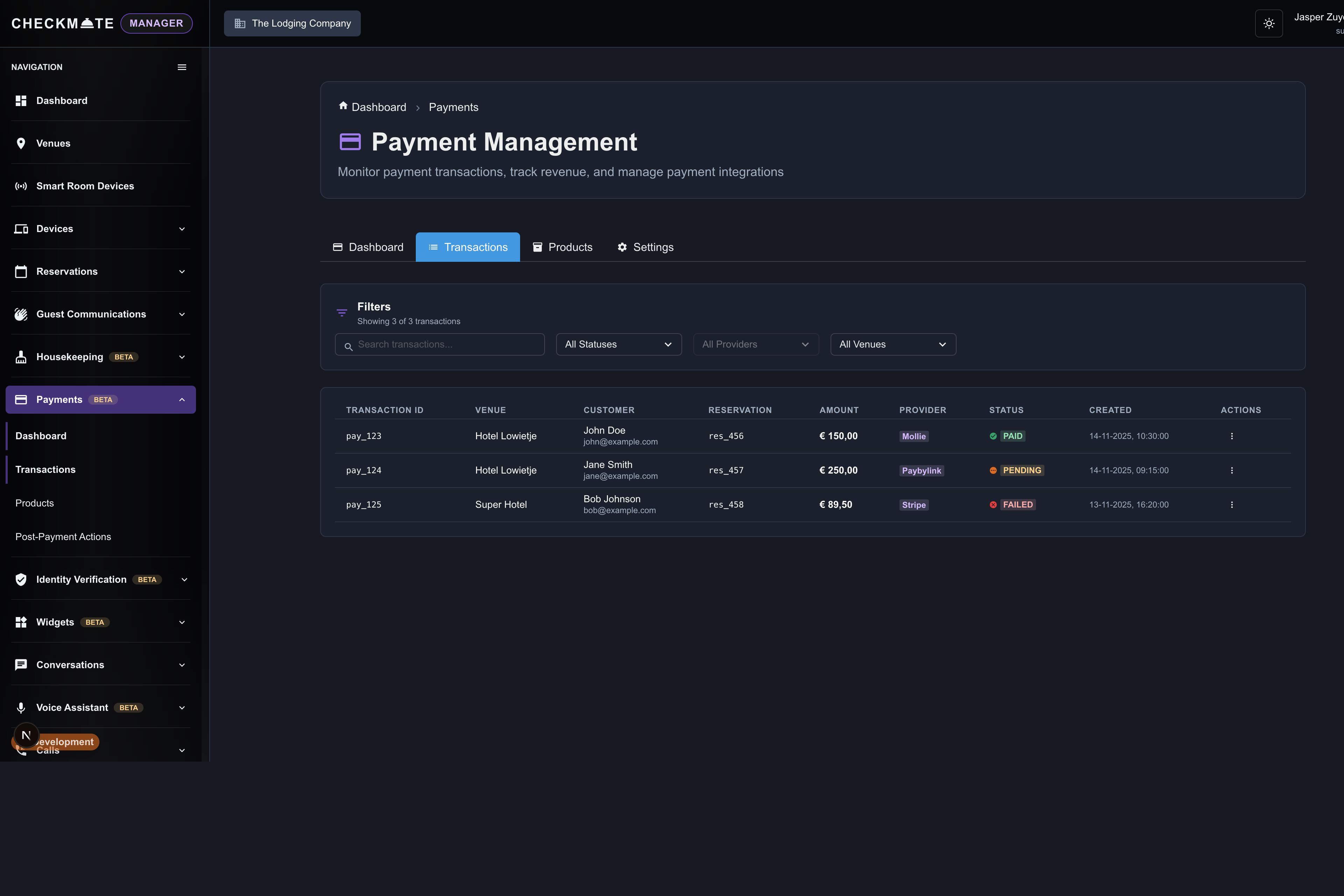Collapse the navigation hamburger menu icon
Image resolution: width=1344 pixels, height=896 pixels.
coord(182,68)
